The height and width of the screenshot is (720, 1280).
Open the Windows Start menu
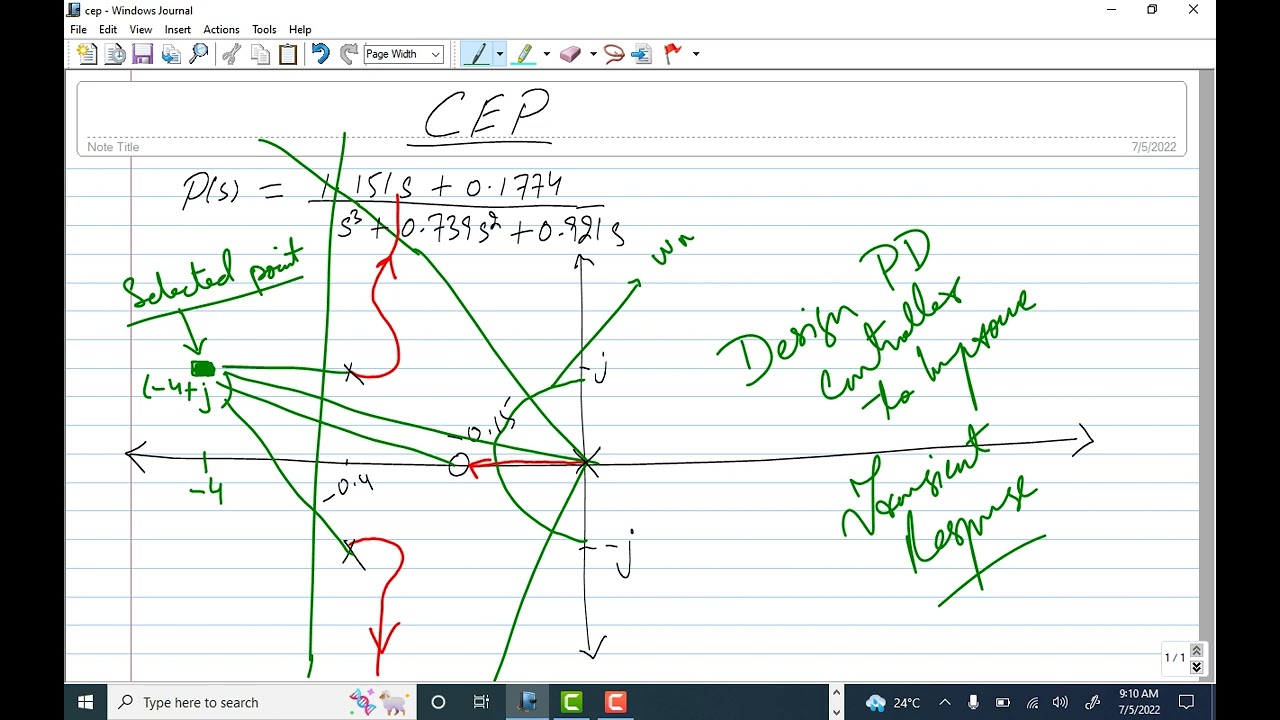(85, 702)
